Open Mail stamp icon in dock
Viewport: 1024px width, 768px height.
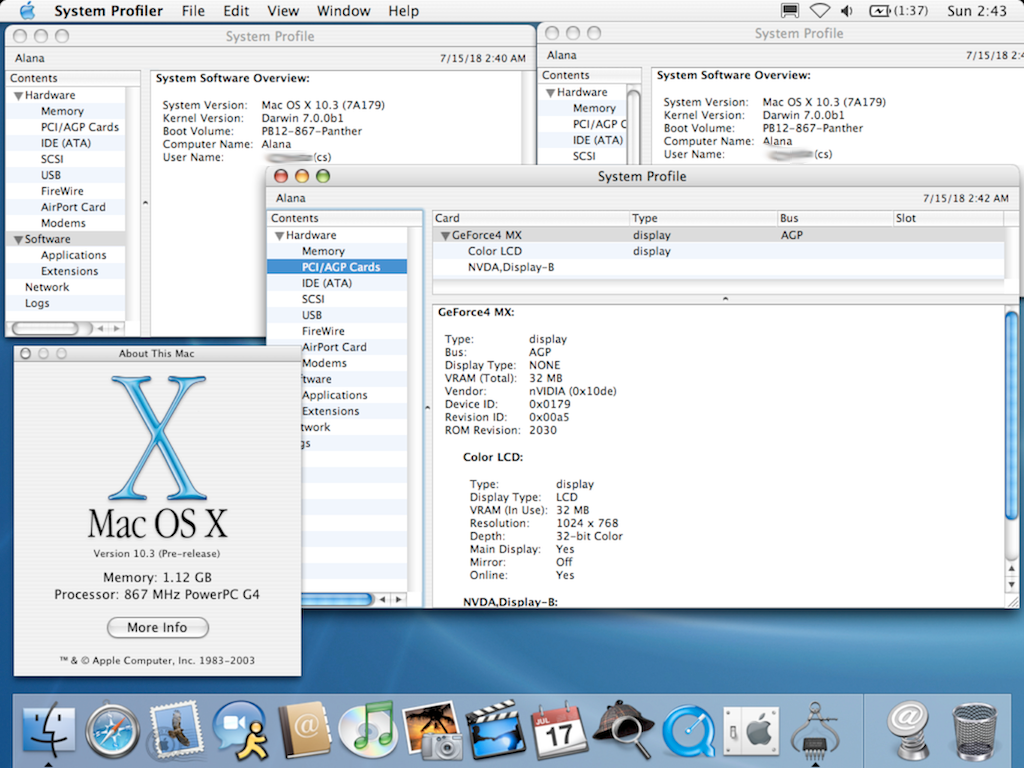pyautogui.click(x=174, y=730)
